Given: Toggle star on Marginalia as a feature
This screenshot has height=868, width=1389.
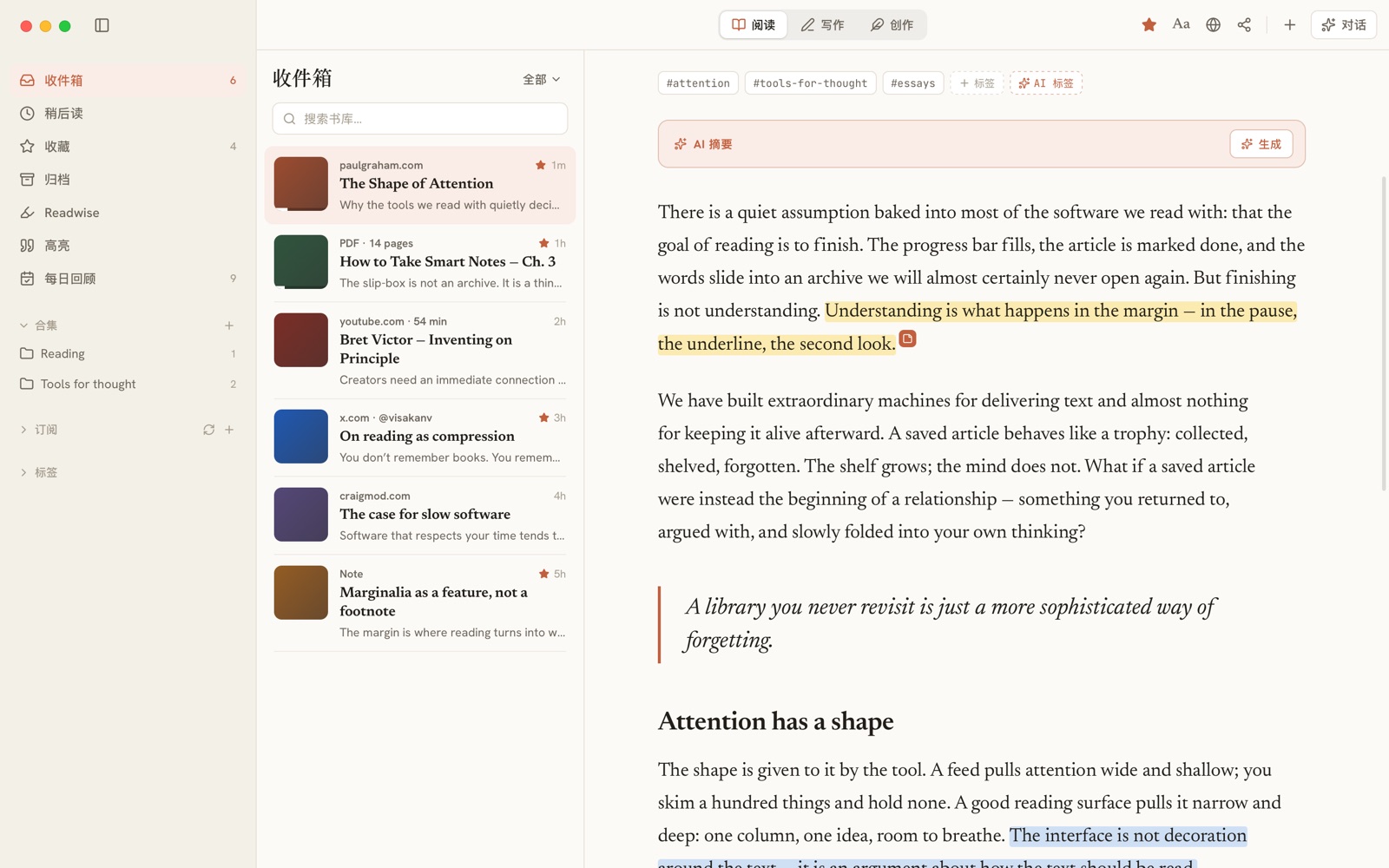Looking at the screenshot, I should [x=543, y=574].
